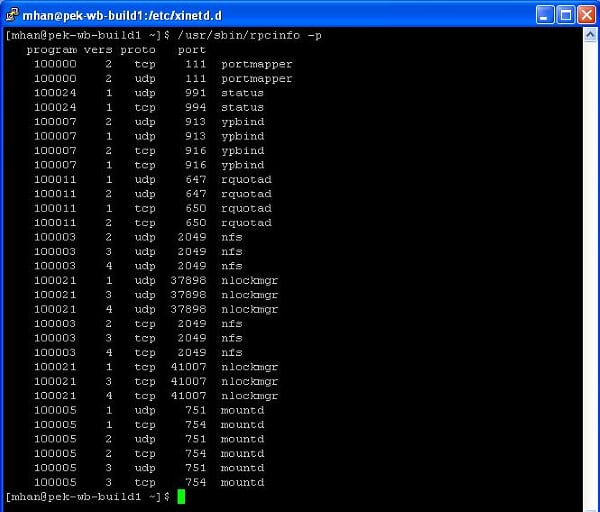This screenshot has height=512, width=600.
Task: Click port 41007 in nlockmgr version 3 row
Action: coord(188,382)
